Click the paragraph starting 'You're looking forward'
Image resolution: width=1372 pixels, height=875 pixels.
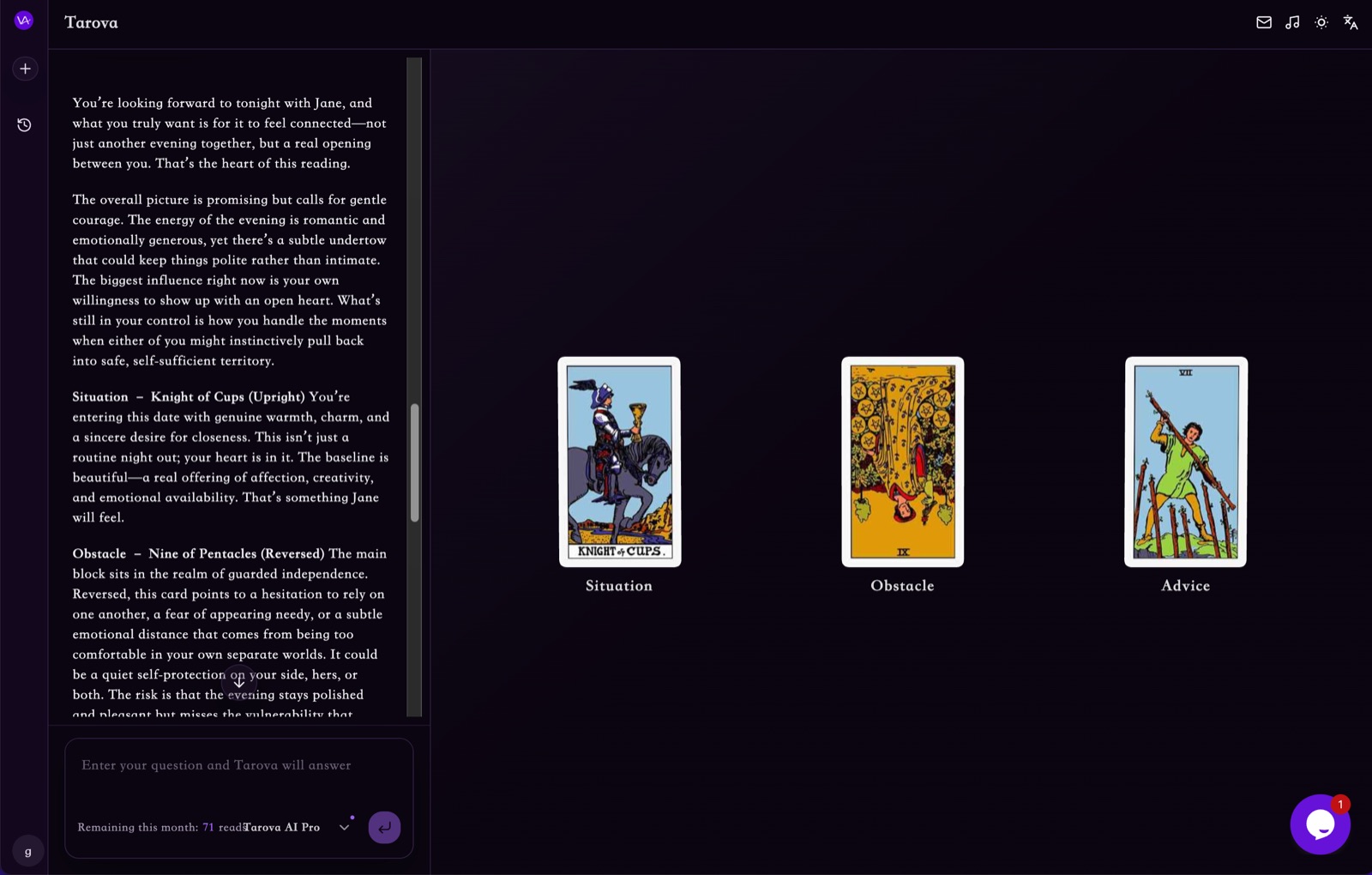coord(229,133)
